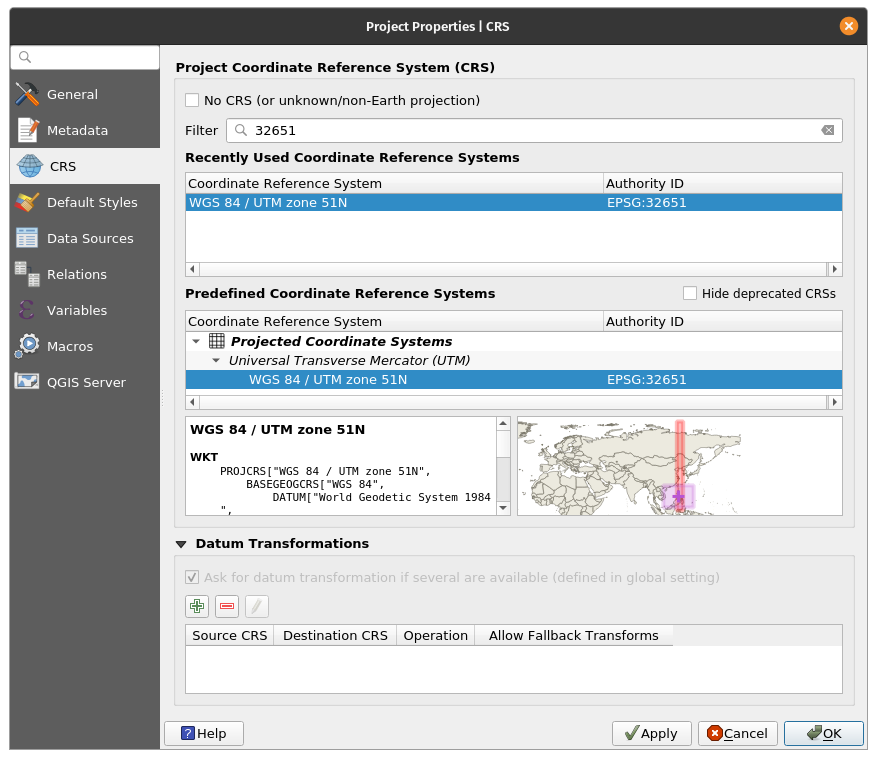Screen dimensions: 877x759
Task: Open the Variables epsilon icon
Action: click(27, 310)
